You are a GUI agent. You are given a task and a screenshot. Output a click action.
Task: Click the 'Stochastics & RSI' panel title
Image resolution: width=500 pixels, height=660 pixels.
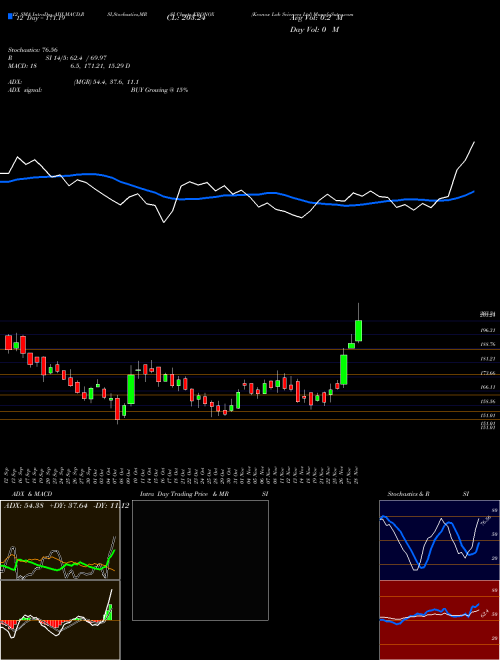pyautogui.click(x=428, y=494)
